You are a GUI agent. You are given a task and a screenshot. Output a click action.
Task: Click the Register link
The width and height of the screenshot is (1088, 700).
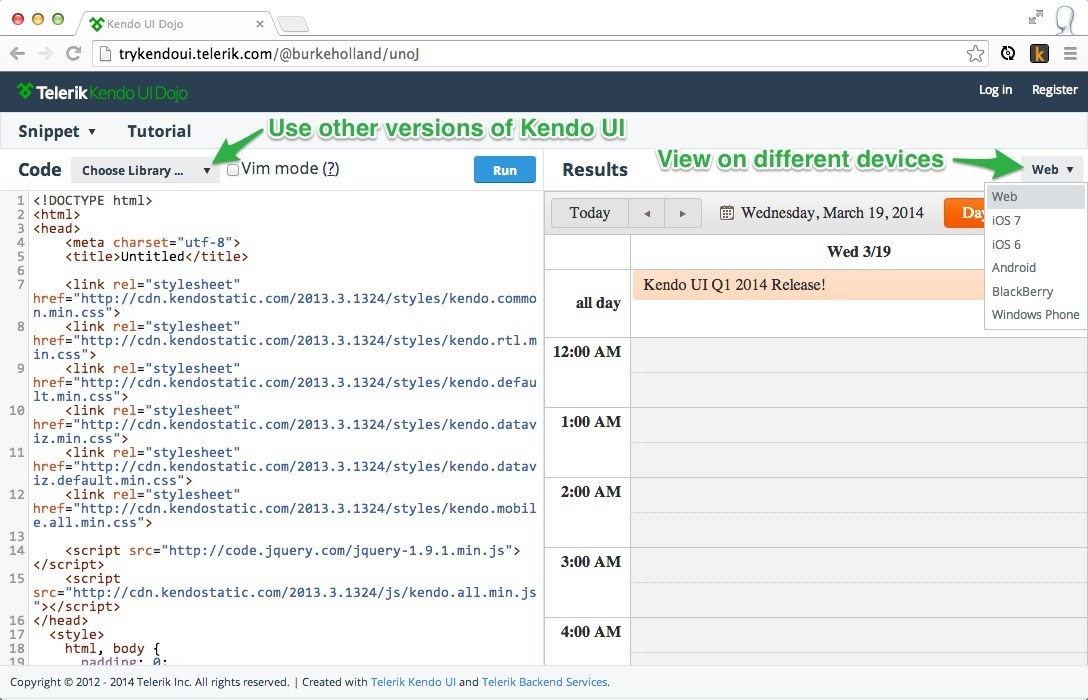[x=1055, y=89]
